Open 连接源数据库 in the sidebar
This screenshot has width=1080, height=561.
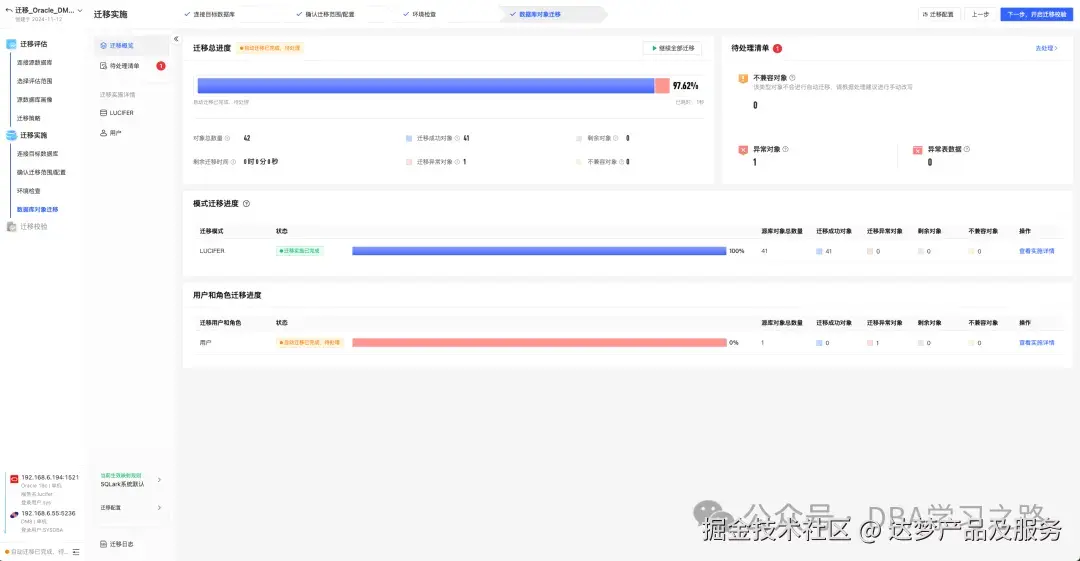pos(34,63)
